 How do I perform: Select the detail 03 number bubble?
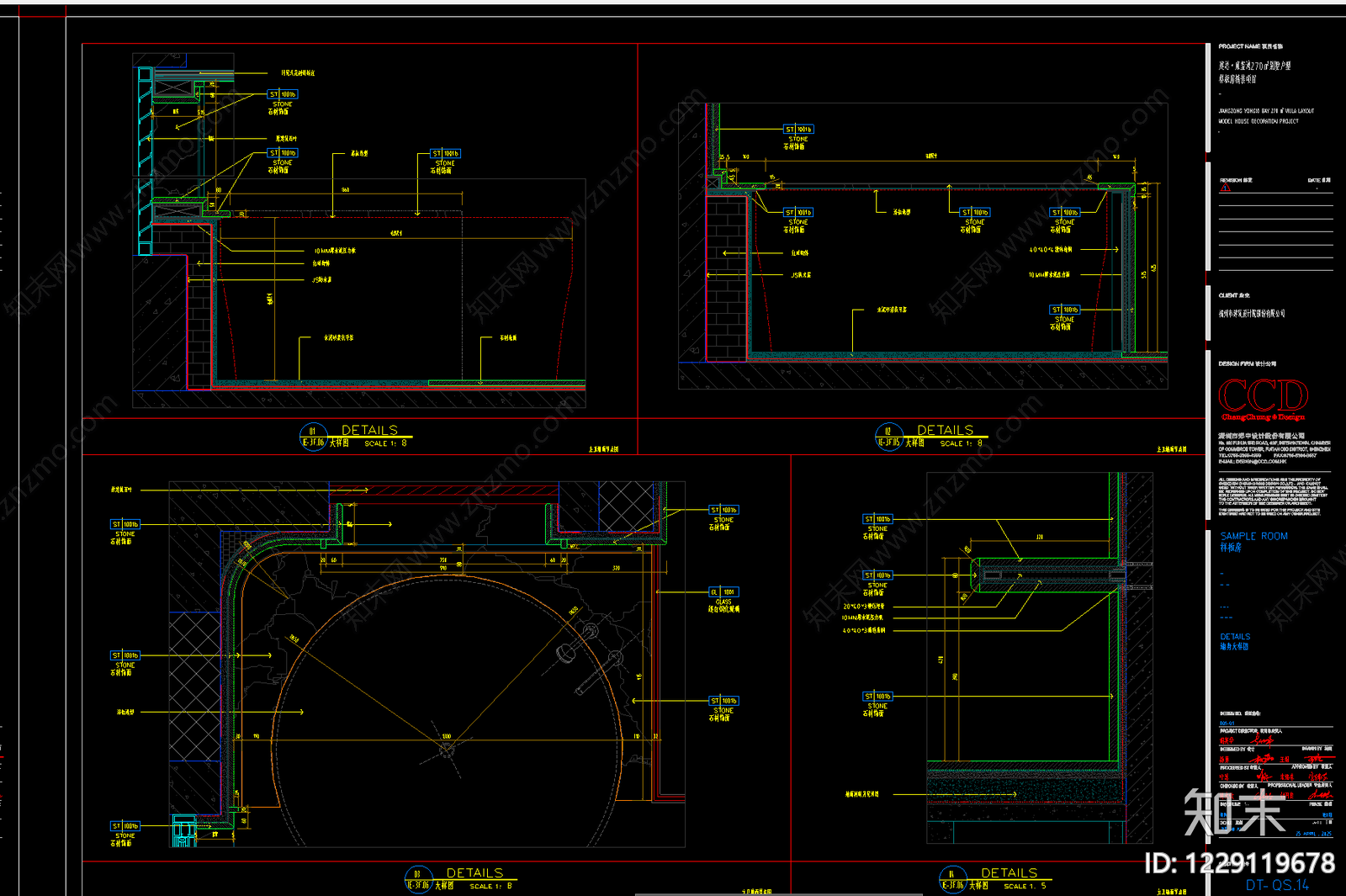coord(417,879)
